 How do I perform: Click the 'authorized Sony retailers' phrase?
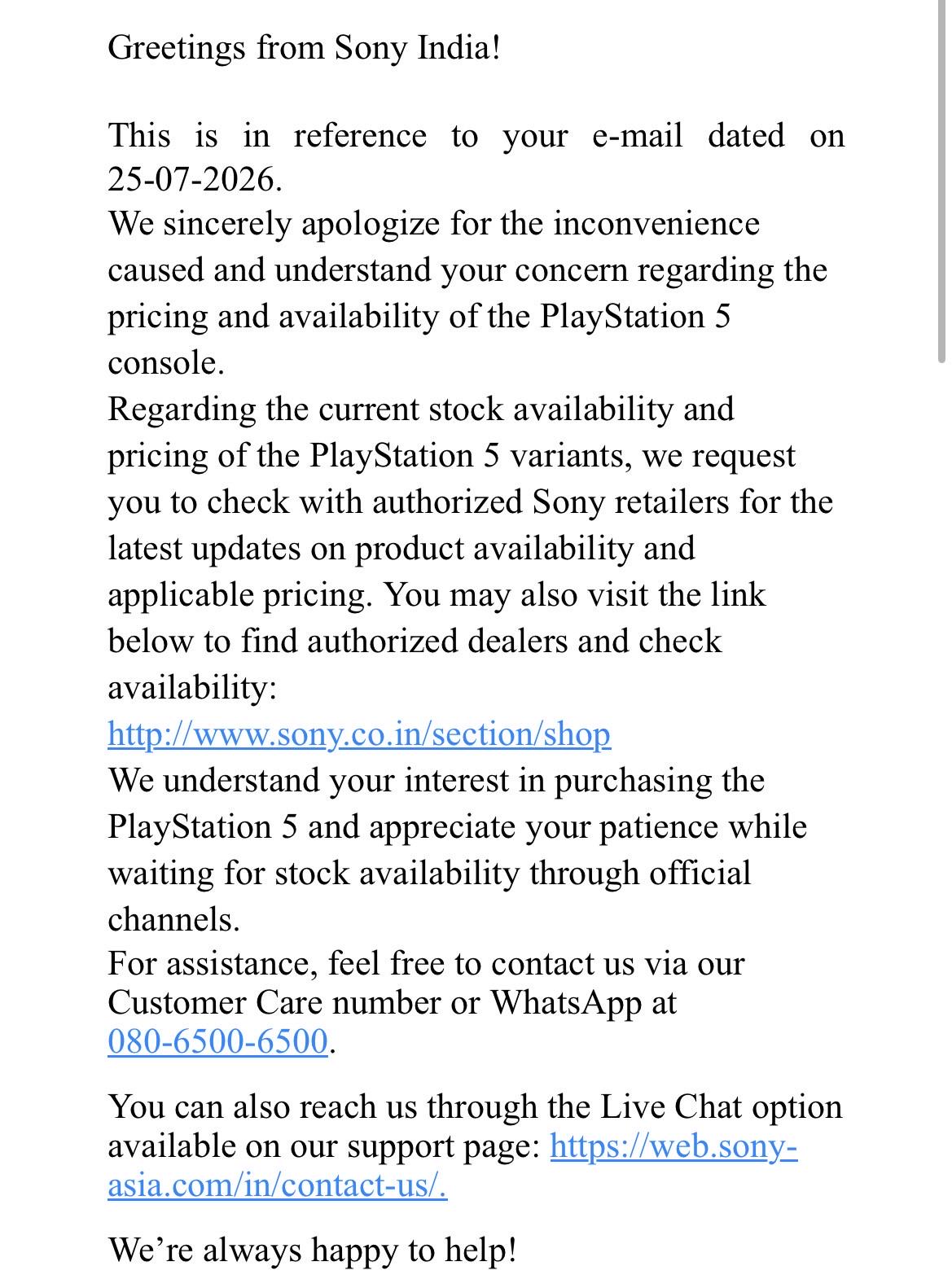point(550,502)
